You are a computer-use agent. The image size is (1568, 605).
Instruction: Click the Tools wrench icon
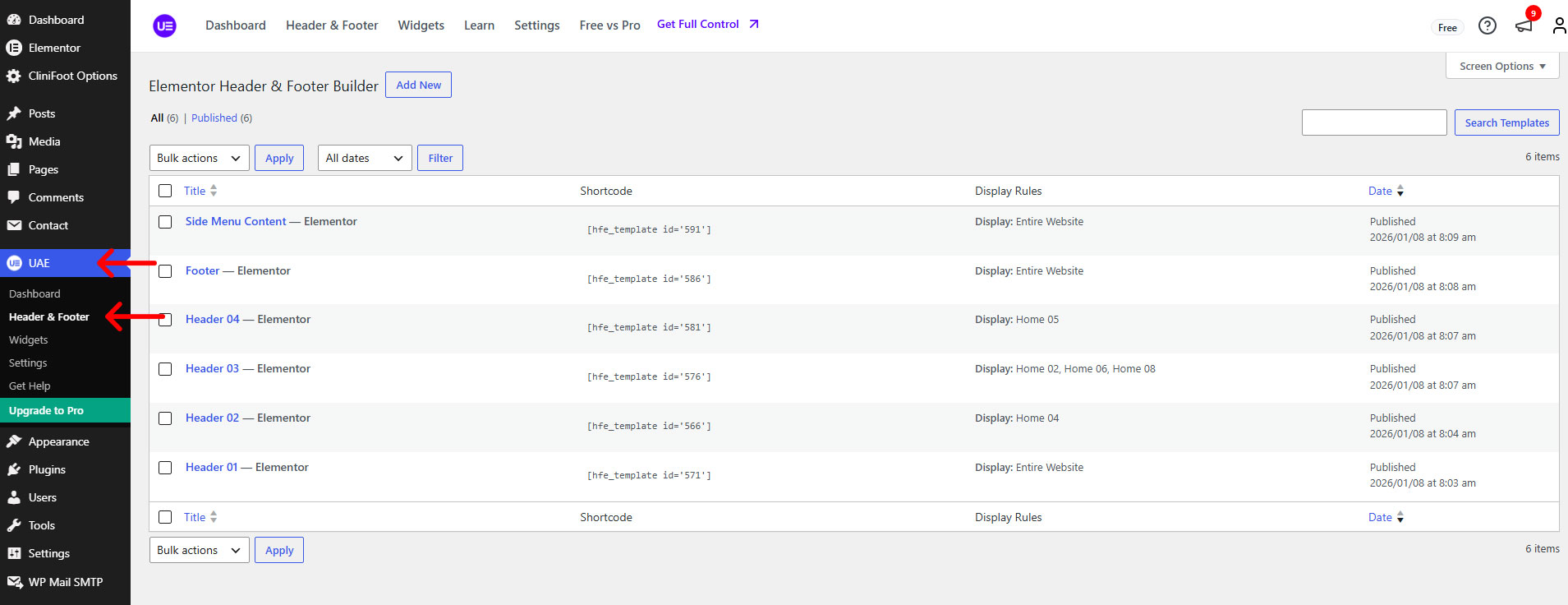pos(14,525)
